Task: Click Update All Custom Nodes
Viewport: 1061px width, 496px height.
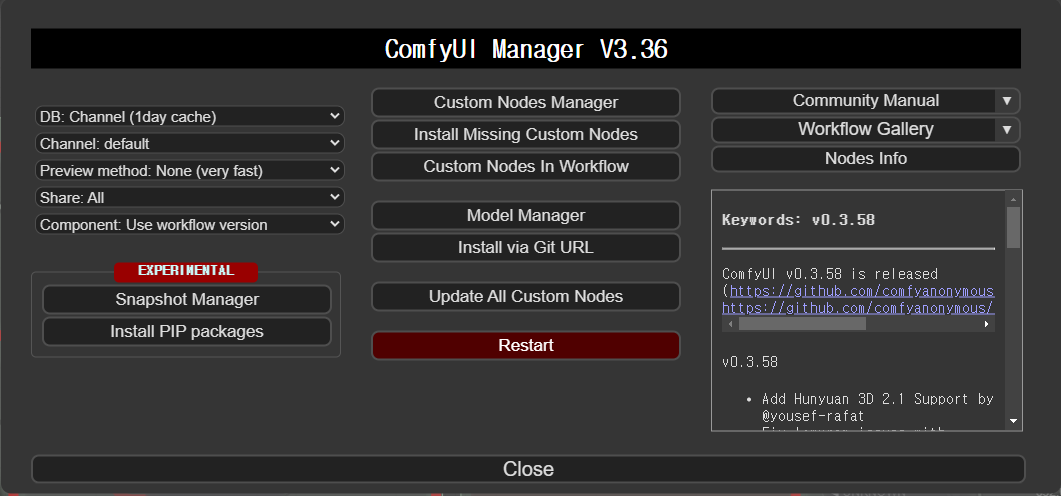Action: coord(526,296)
